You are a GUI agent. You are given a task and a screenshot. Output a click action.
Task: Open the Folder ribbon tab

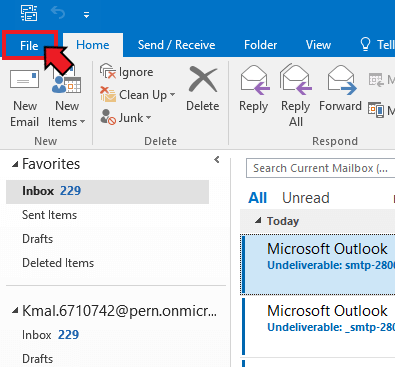pyautogui.click(x=260, y=45)
